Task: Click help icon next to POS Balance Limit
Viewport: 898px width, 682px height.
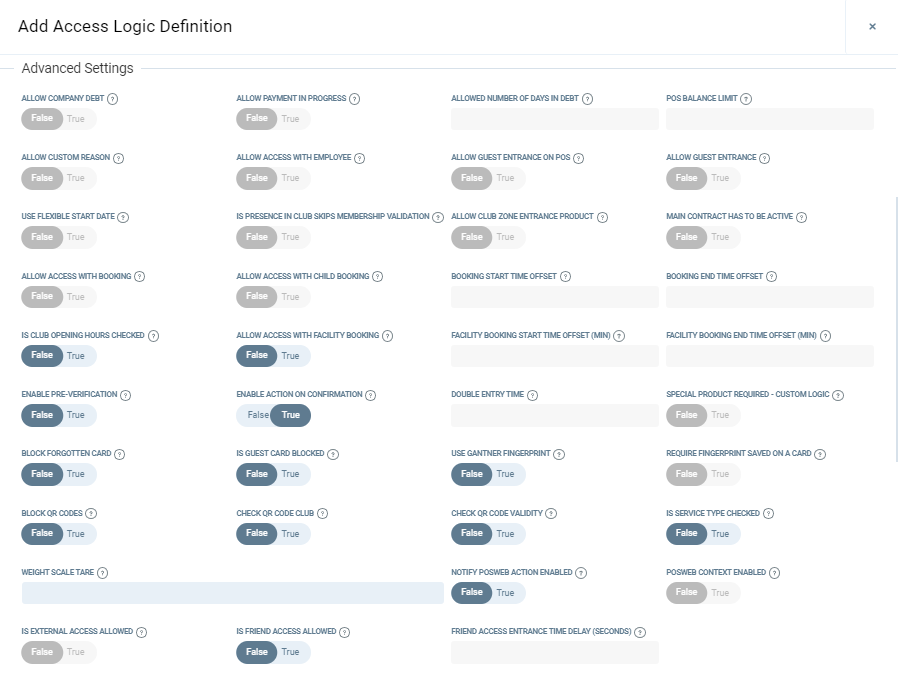Action: click(x=746, y=99)
